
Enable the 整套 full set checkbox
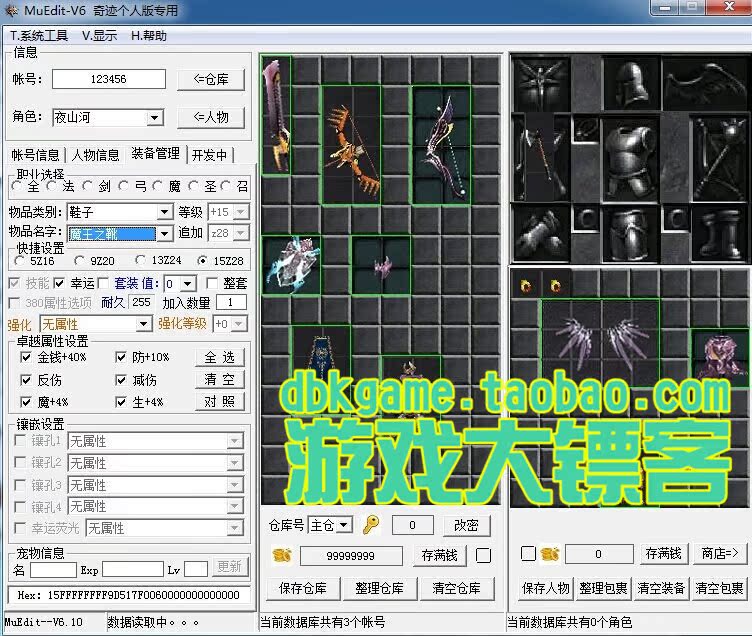(x=212, y=283)
